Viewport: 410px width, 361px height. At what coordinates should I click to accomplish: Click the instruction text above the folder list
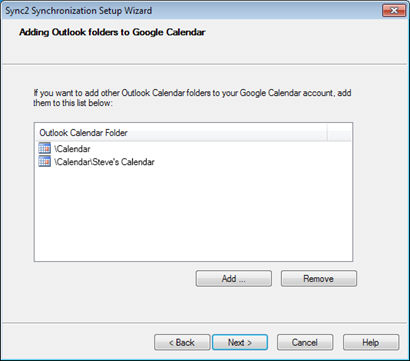pyautogui.click(x=192, y=98)
